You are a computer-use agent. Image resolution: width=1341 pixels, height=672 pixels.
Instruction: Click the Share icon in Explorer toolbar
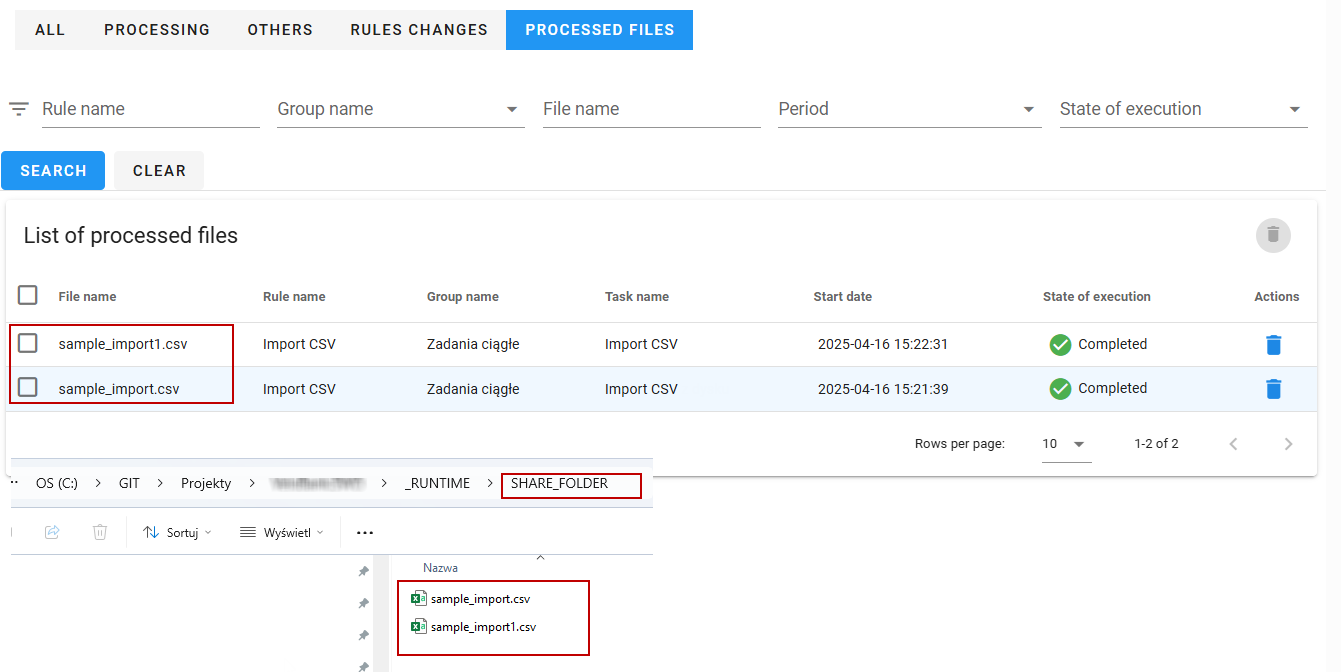click(x=52, y=532)
